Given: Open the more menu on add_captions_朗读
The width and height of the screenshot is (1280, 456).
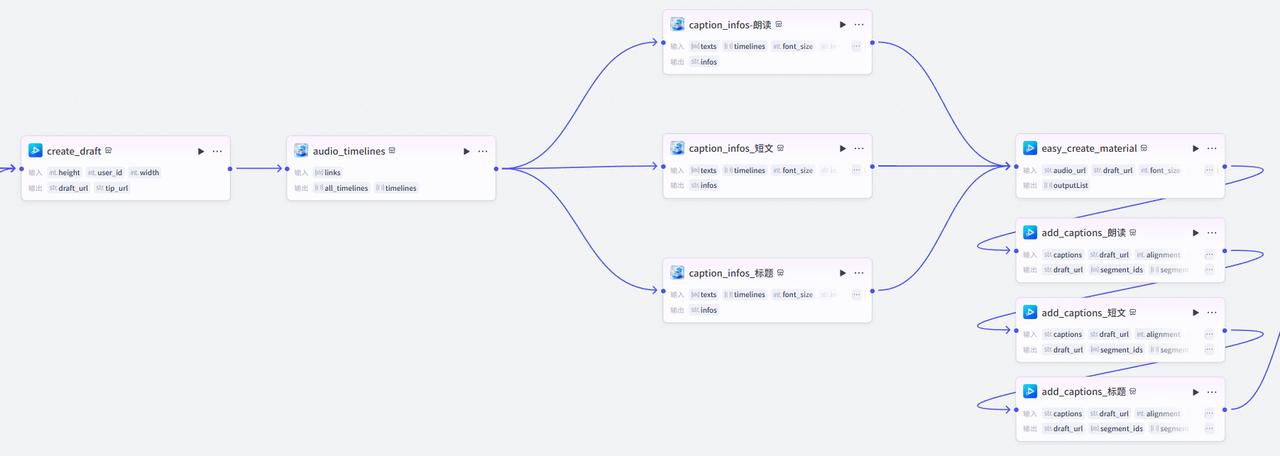Looking at the screenshot, I should (x=1211, y=233).
